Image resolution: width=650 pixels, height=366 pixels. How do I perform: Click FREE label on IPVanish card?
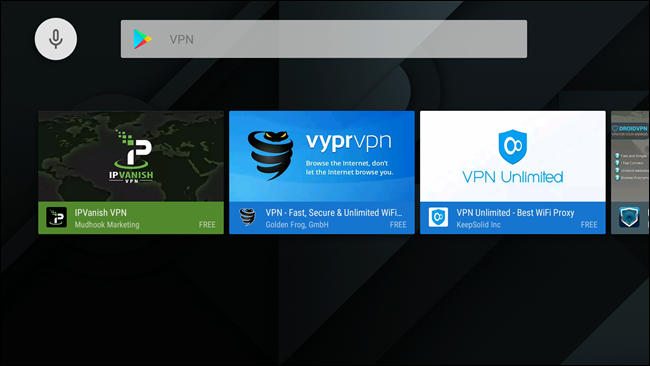pyautogui.click(x=207, y=225)
